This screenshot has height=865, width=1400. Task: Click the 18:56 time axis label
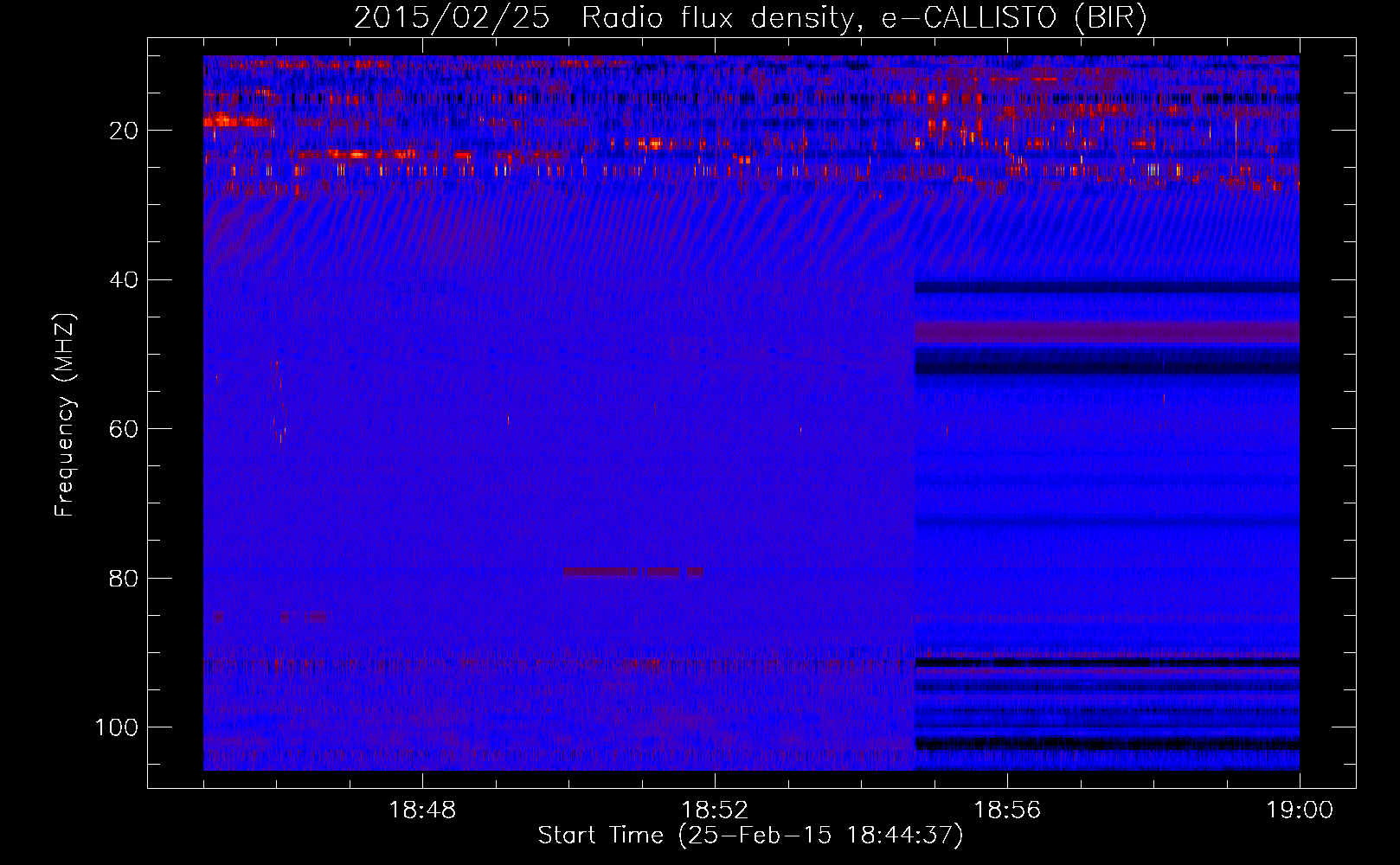[x=1007, y=811]
